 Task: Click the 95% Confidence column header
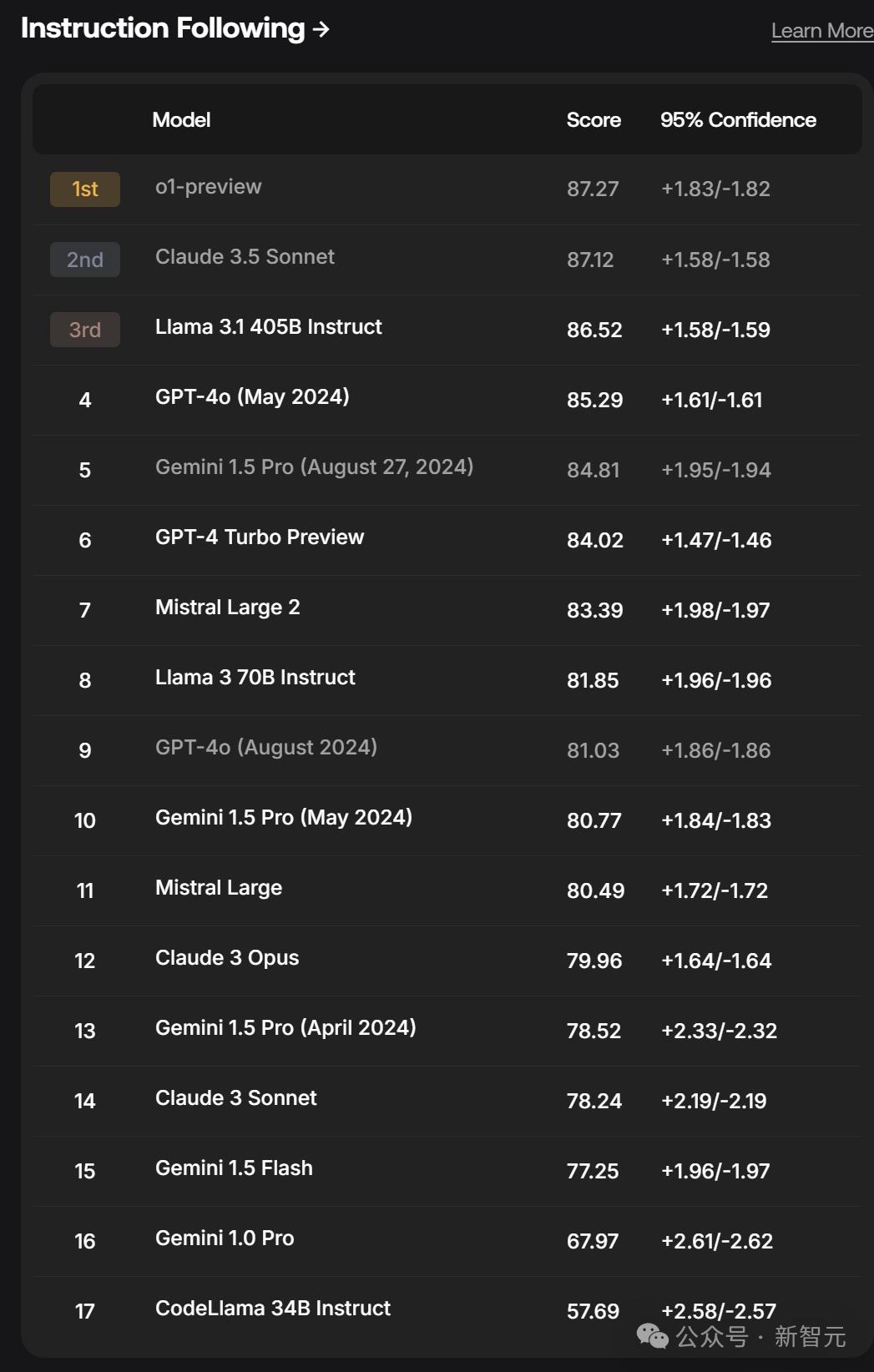(x=738, y=120)
